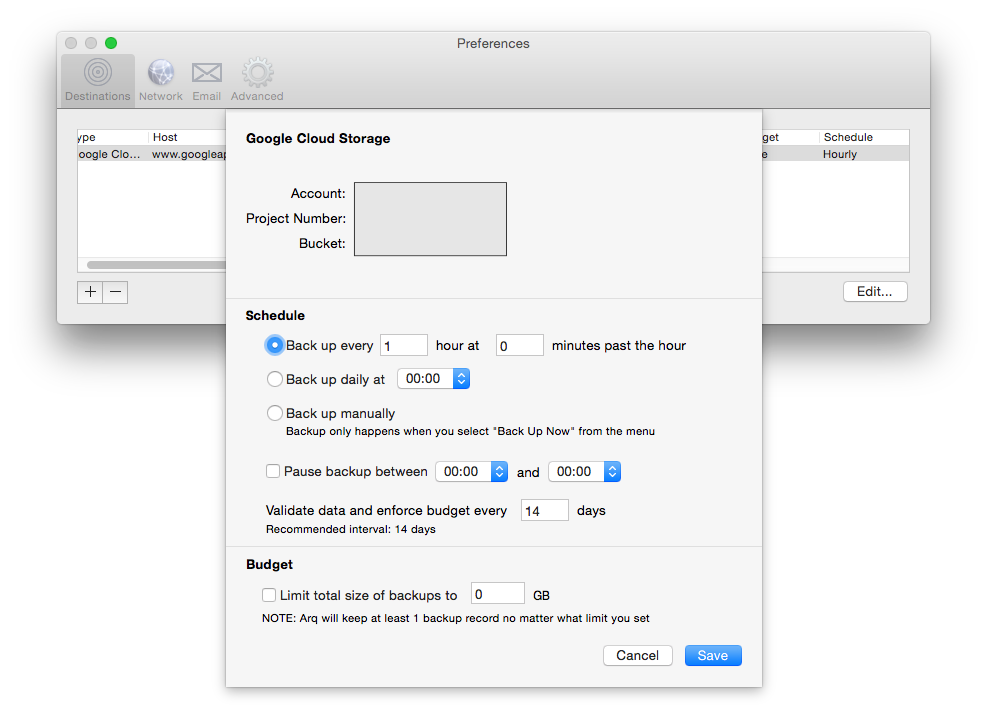This screenshot has width=985, height=708.
Task: Select 'Back up every' hourly radio button
Action: [x=275, y=346]
